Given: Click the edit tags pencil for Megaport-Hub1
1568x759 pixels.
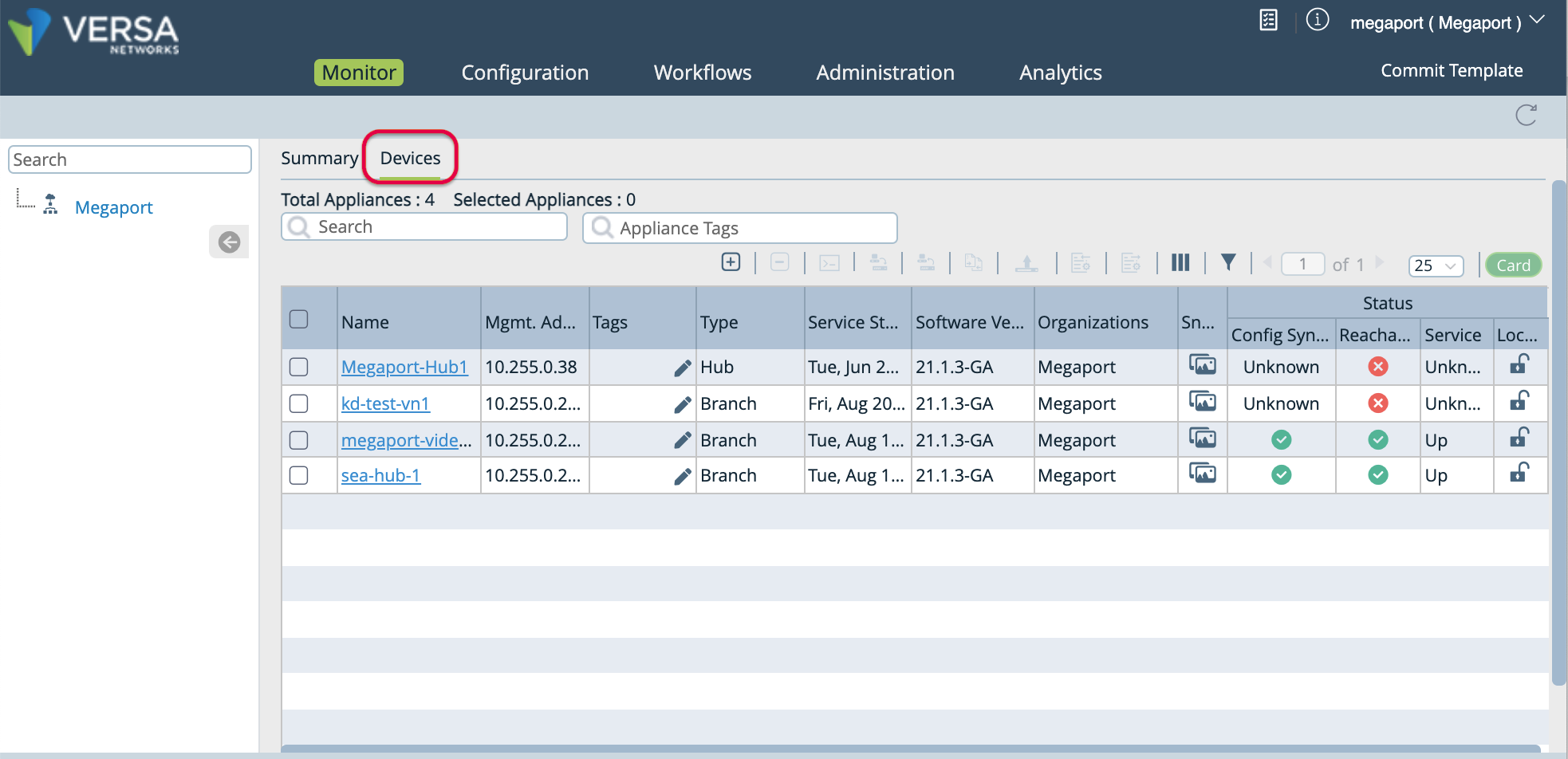Looking at the screenshot, I should click(682, 368).
